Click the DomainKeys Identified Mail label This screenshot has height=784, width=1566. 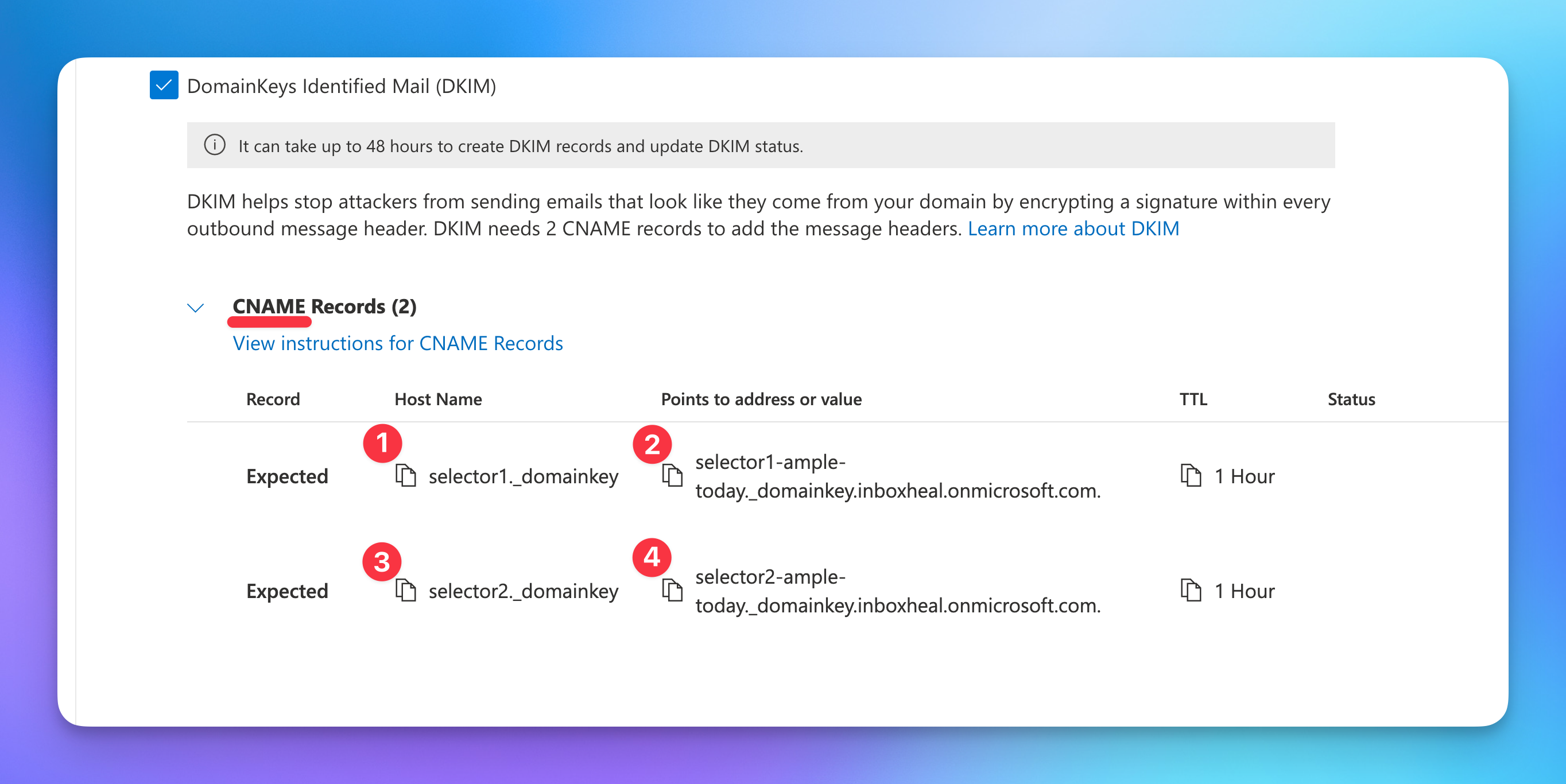[x=341, y=86]
